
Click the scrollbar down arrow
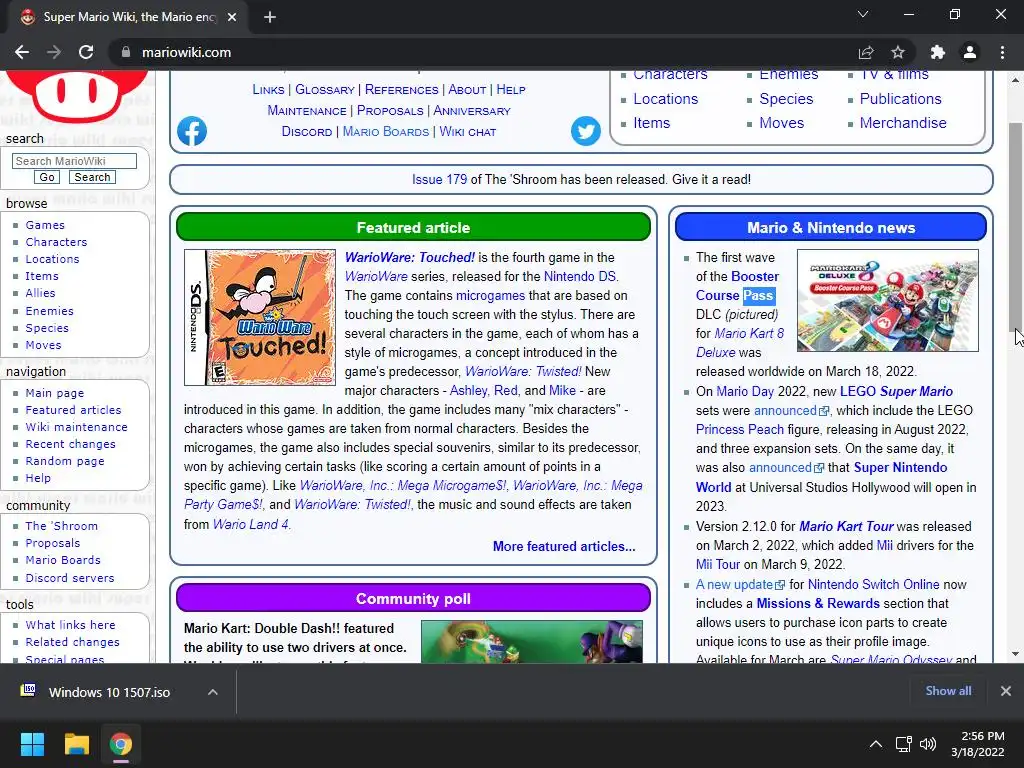(x=1016, y=654)
